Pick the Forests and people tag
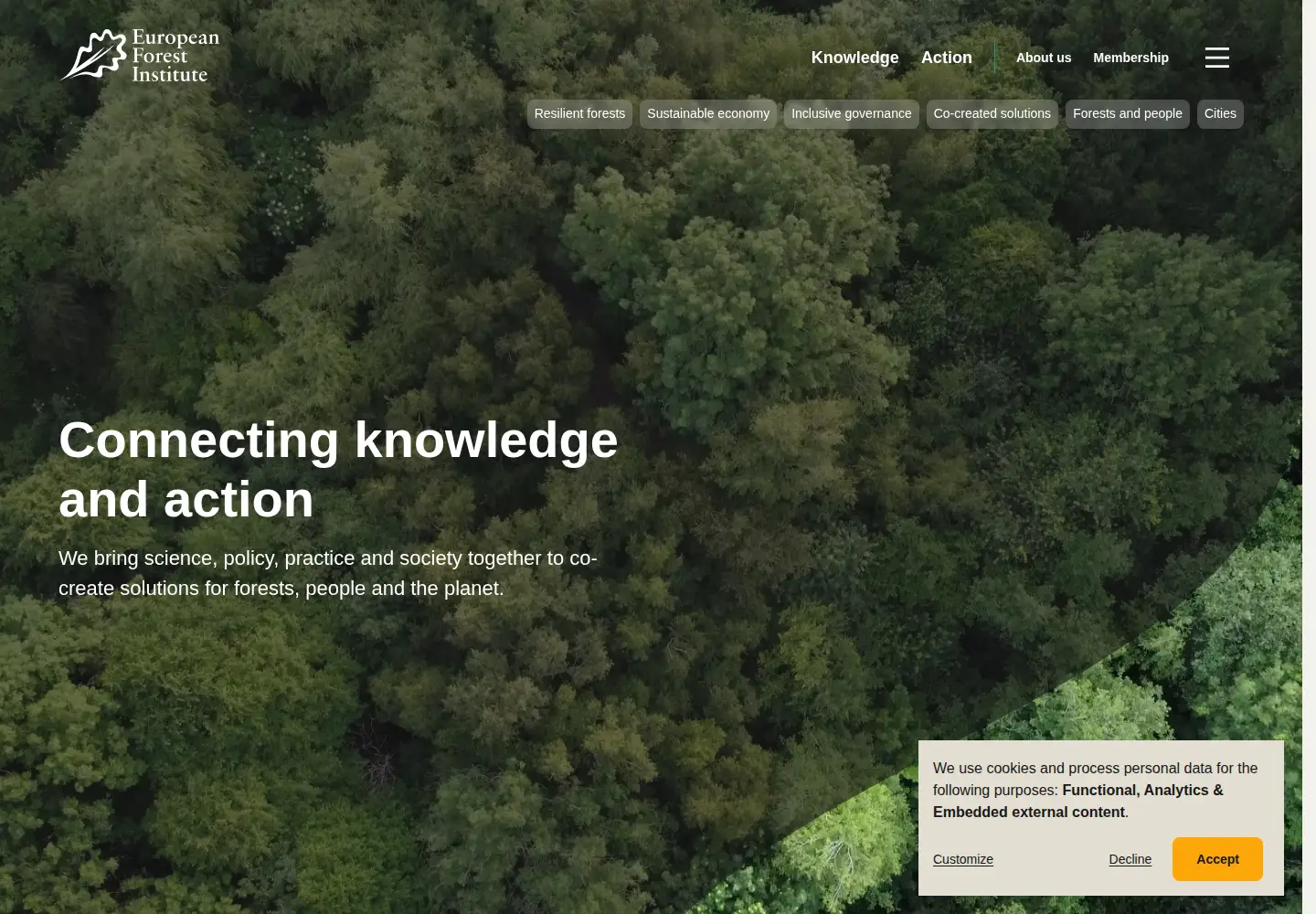 point(1128,114)
